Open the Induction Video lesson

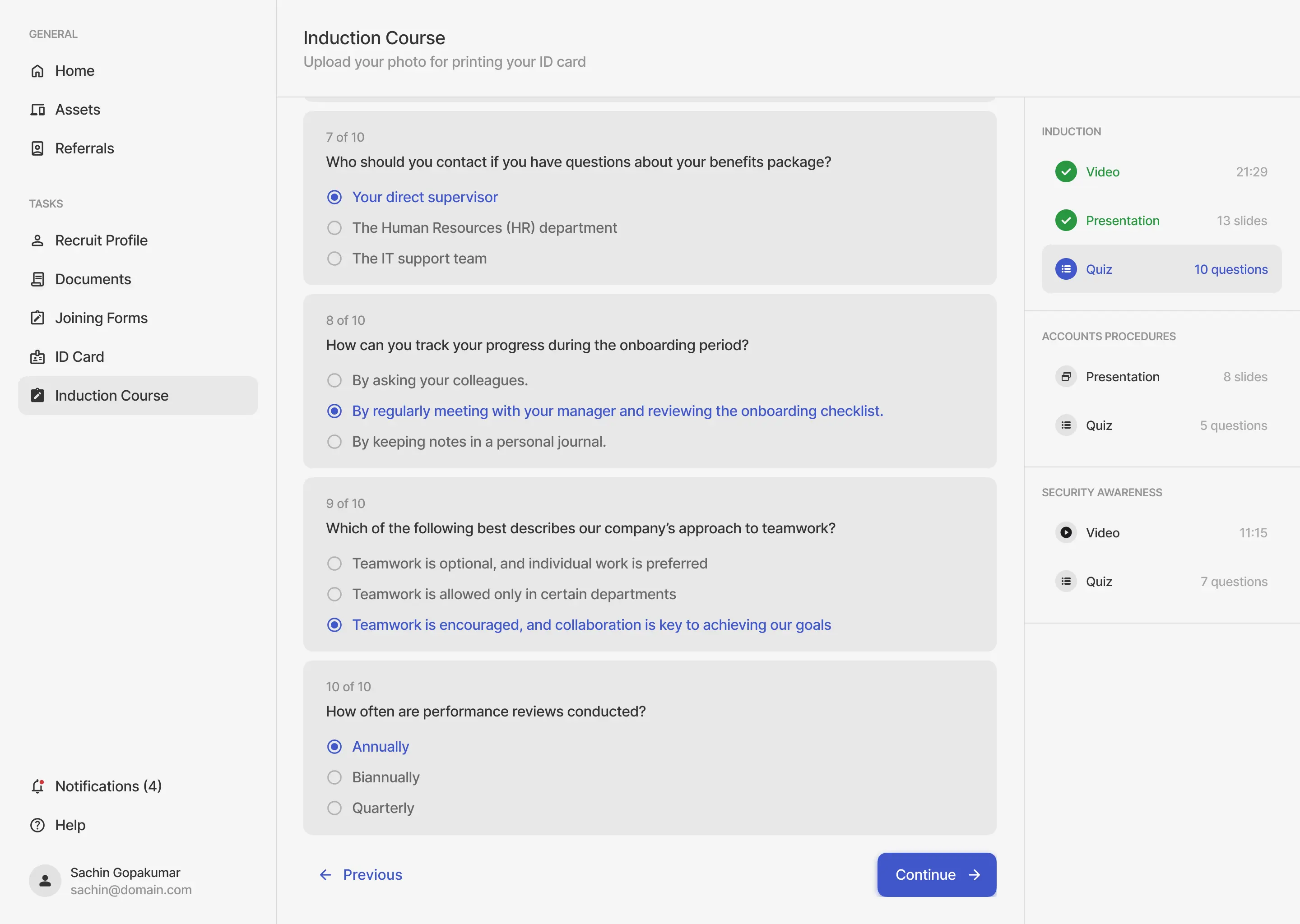(1102, 172)
